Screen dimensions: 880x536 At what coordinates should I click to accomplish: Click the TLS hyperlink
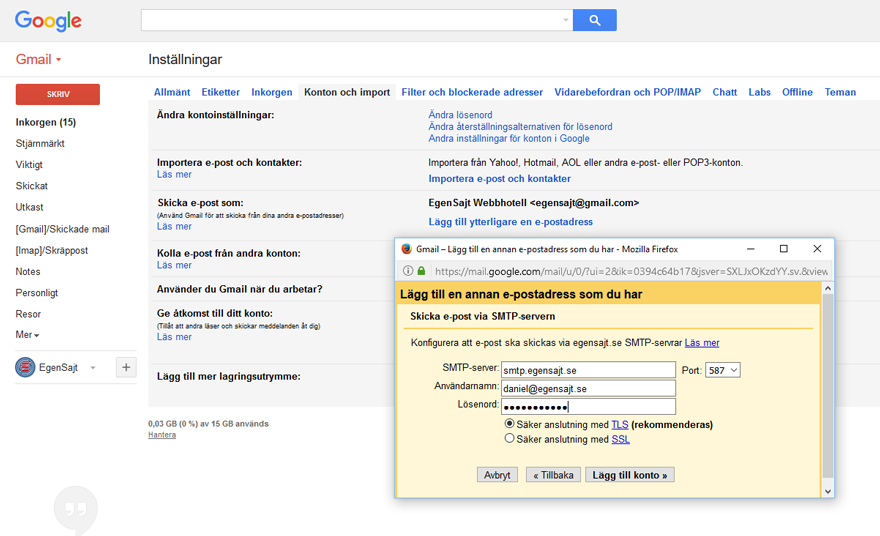pos(620,425)
